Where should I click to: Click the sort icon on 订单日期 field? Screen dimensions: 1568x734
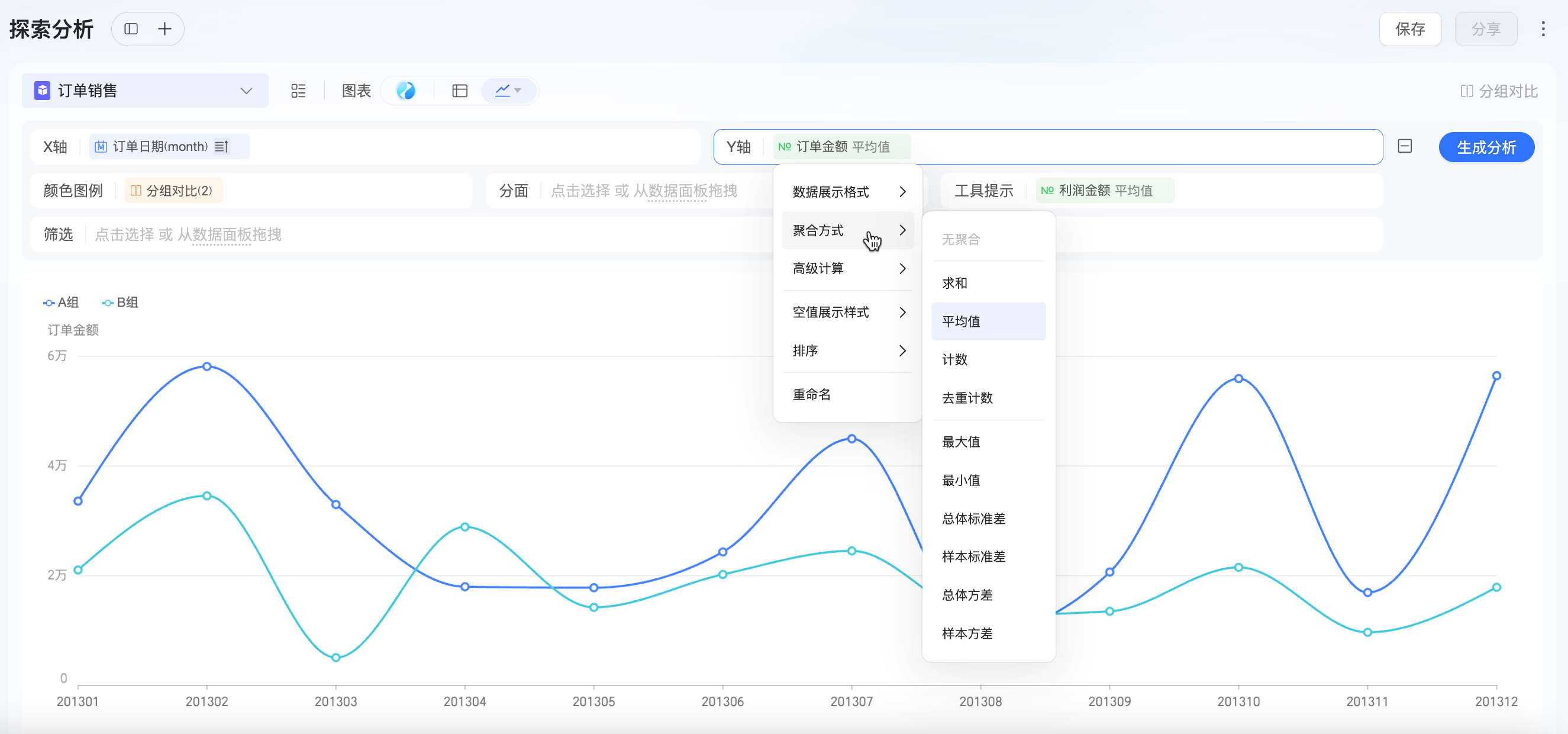pyautogui.click(x=221, y=147)
